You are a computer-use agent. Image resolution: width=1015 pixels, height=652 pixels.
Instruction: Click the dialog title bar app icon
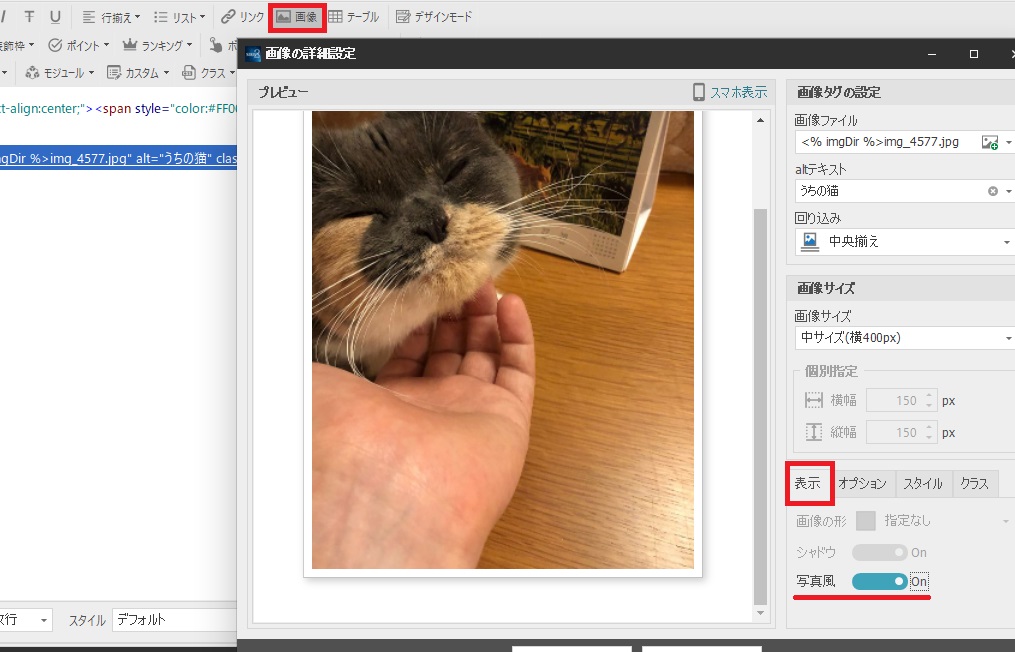(253, 54)
